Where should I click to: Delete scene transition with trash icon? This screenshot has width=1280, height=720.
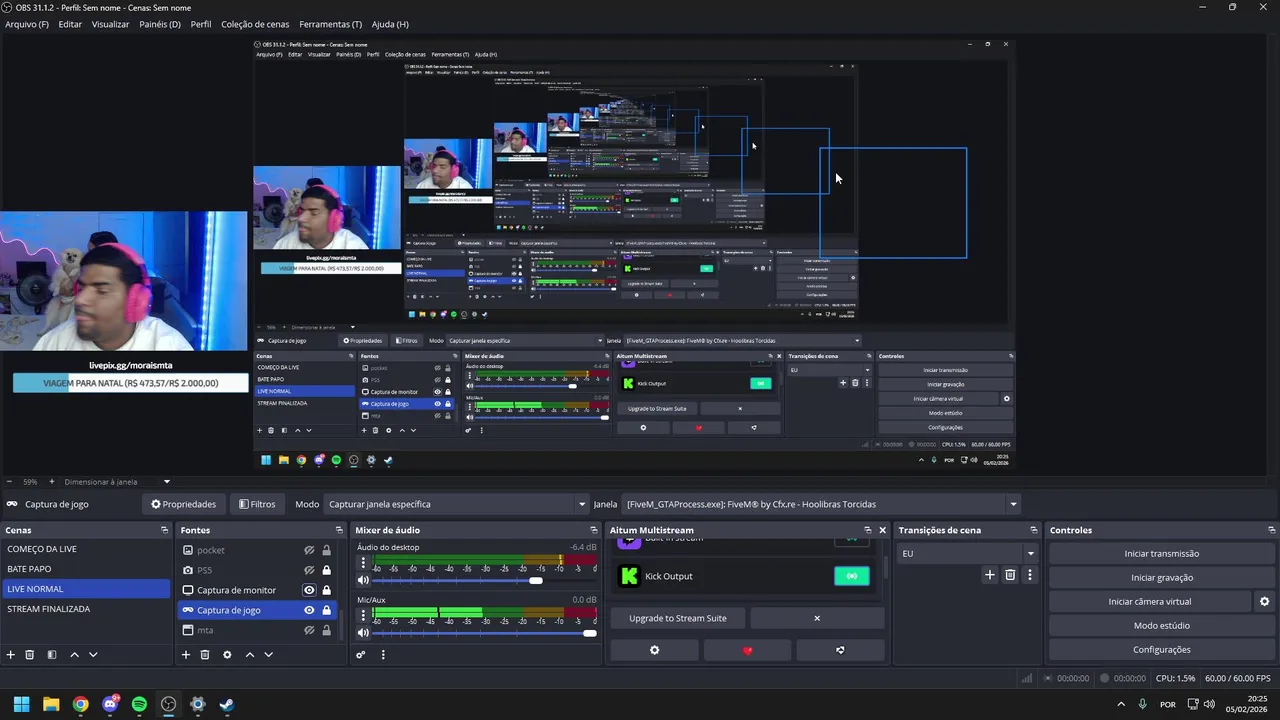pos(1010,575)
